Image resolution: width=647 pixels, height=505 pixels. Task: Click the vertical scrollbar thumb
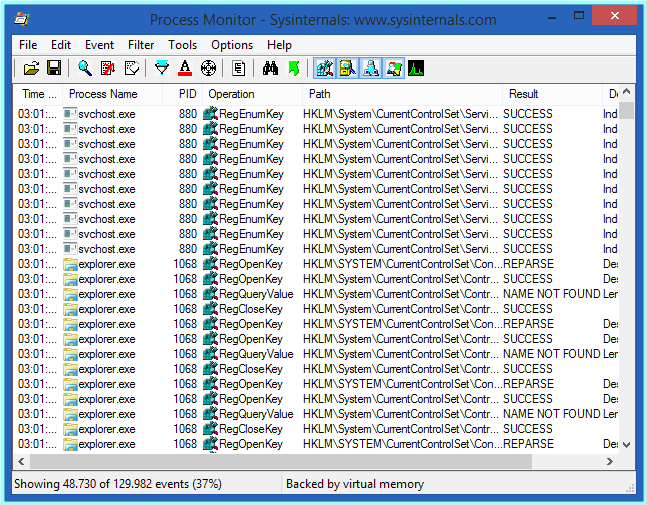[x=626, y=110]
